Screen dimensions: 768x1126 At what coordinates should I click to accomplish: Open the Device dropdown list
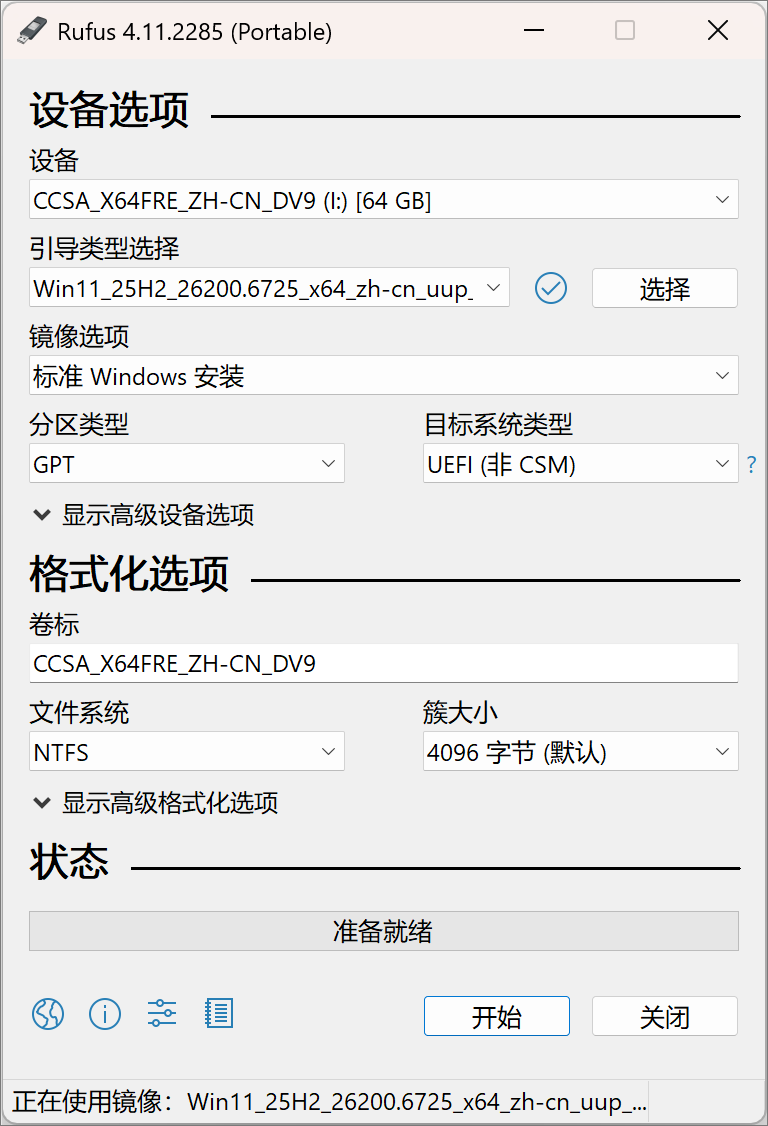383,200
